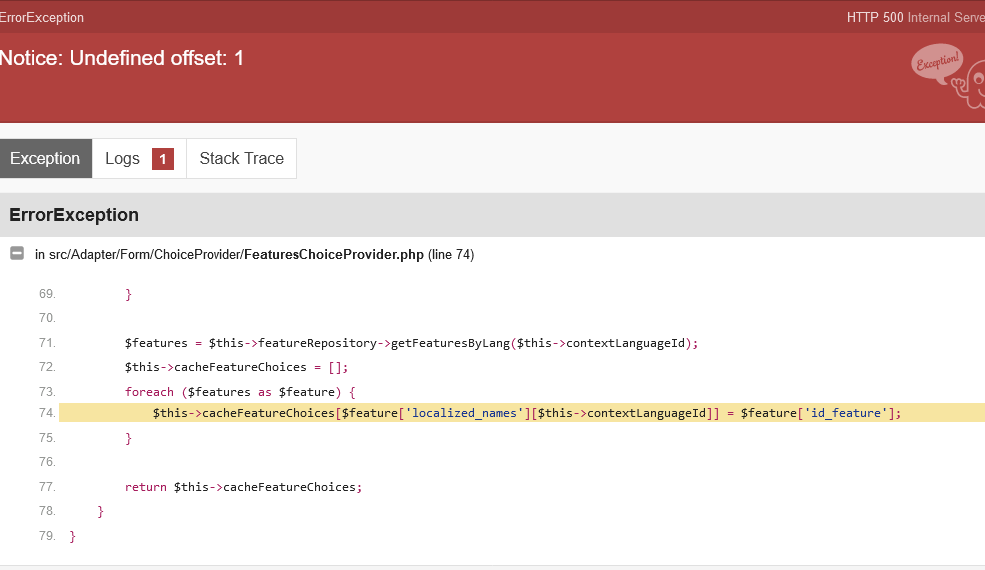The height and width of the screenshot is (570, 985).
Task: Click the Symfony ghost mascot icon
Action: tap(972, 85)
